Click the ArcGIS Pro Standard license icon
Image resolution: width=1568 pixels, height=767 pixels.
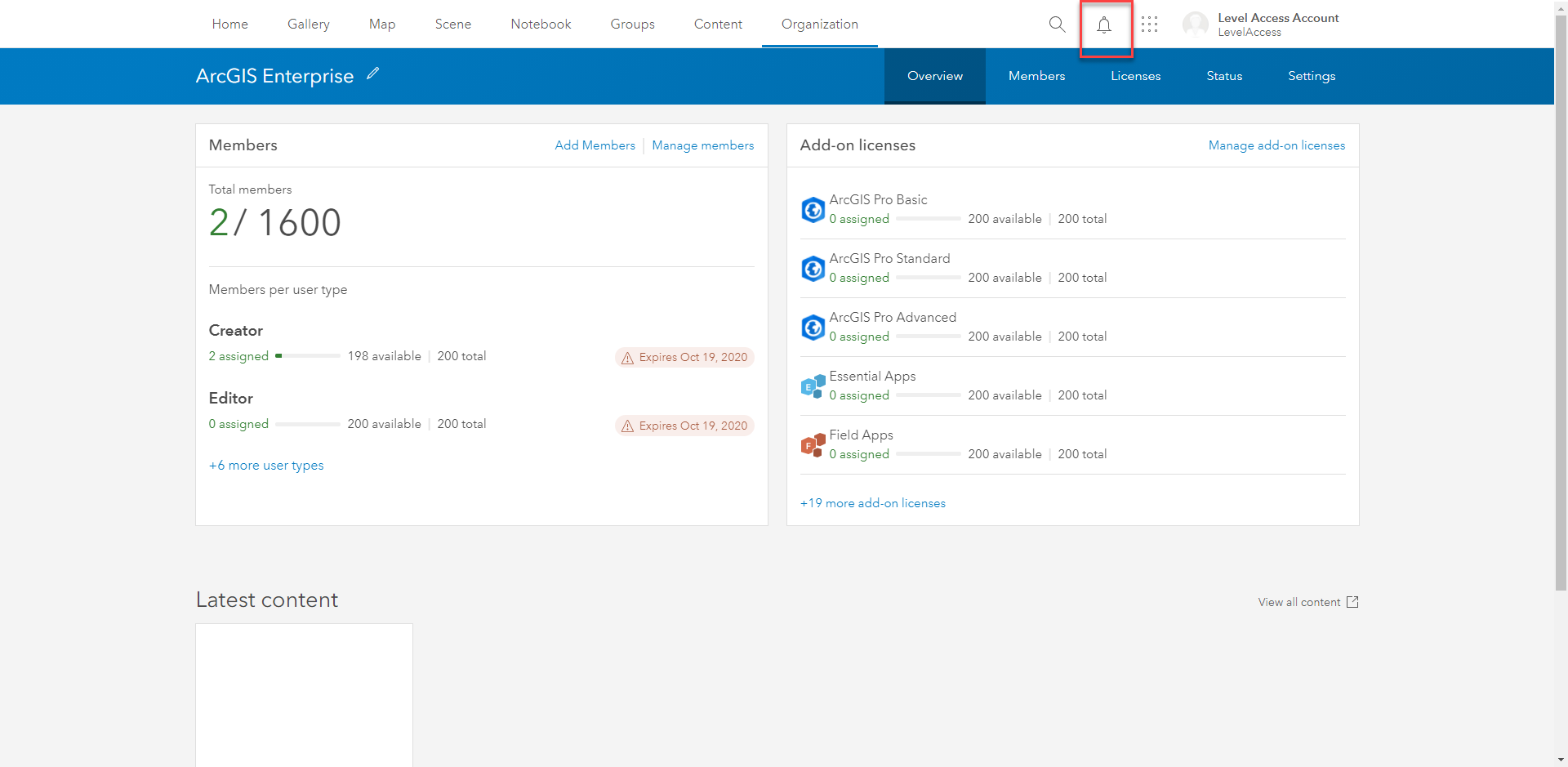click(x=813, y=269)
